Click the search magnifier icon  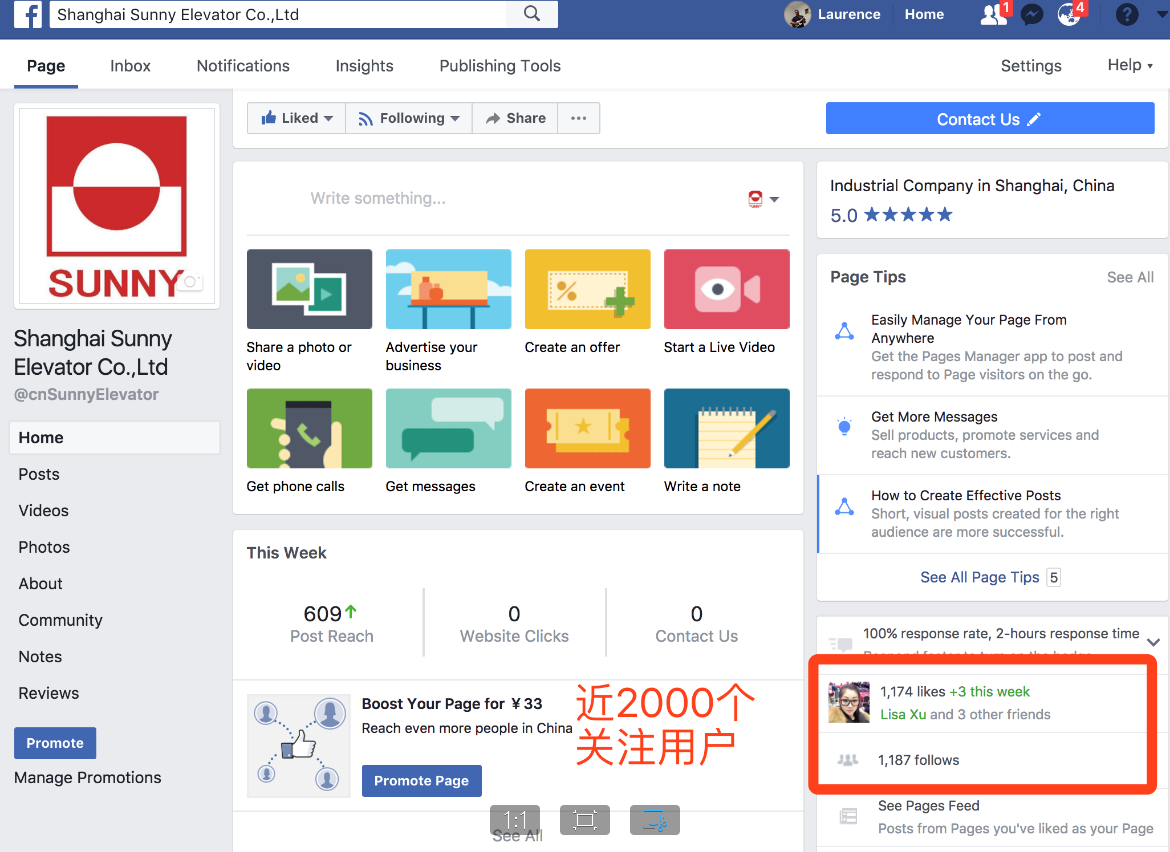point(531,13)
